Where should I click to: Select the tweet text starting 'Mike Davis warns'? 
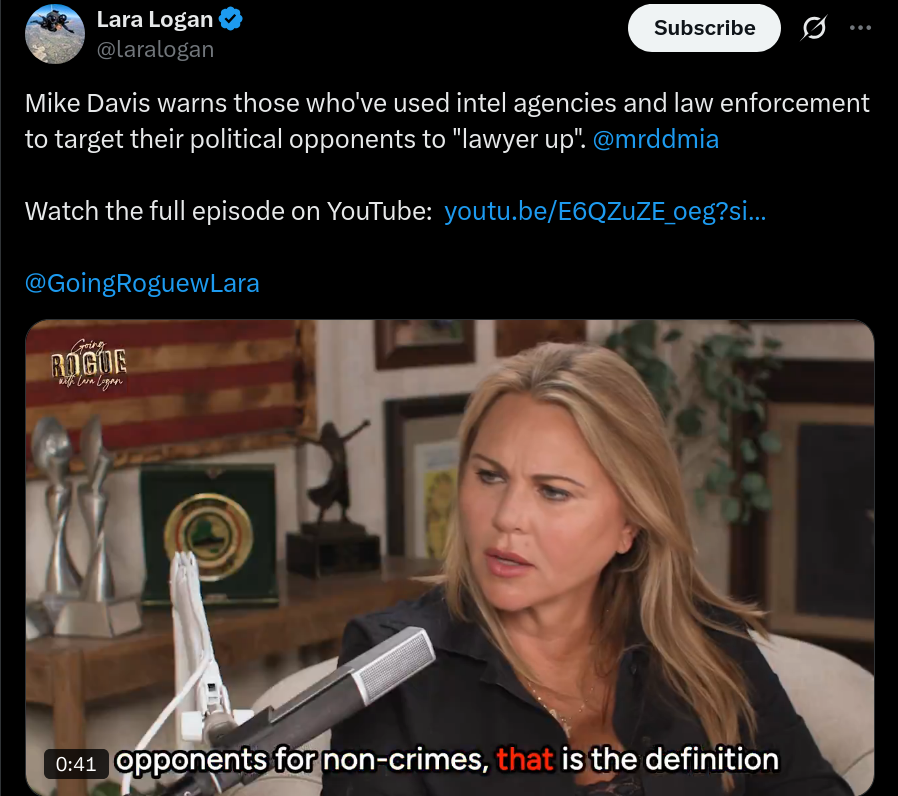click(x=447, y=121)
